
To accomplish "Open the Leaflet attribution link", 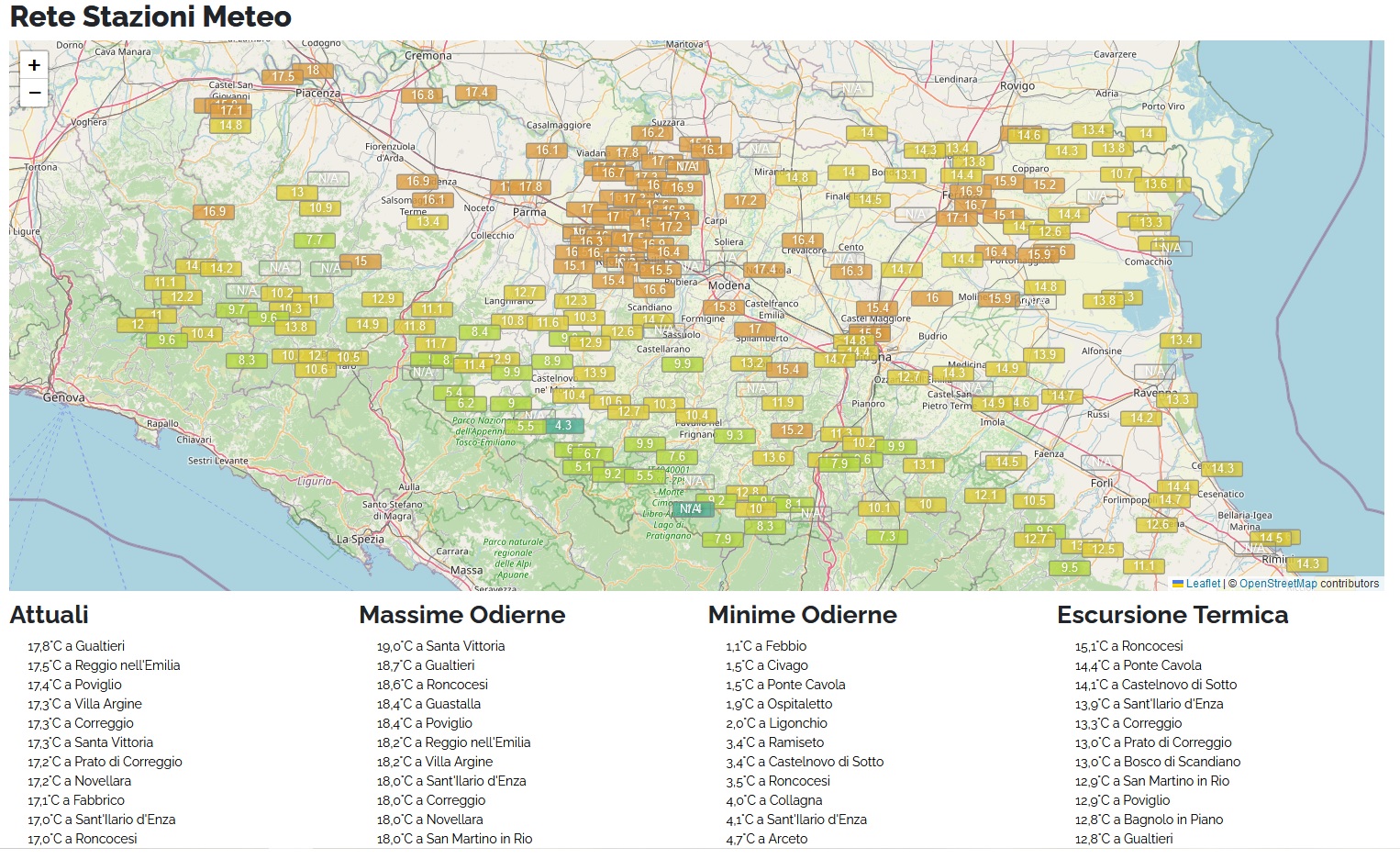I will click(x=1202, y=584).
